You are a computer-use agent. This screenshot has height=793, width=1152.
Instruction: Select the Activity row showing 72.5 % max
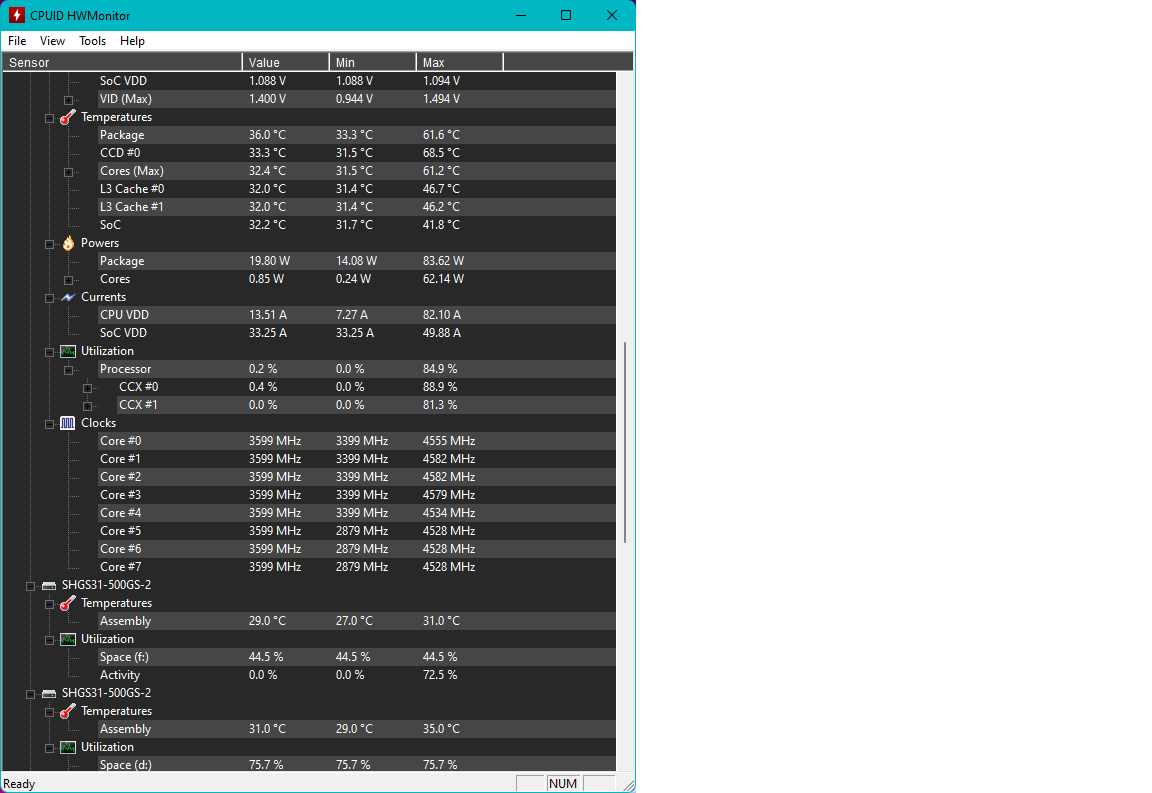[x=357, y=675]
